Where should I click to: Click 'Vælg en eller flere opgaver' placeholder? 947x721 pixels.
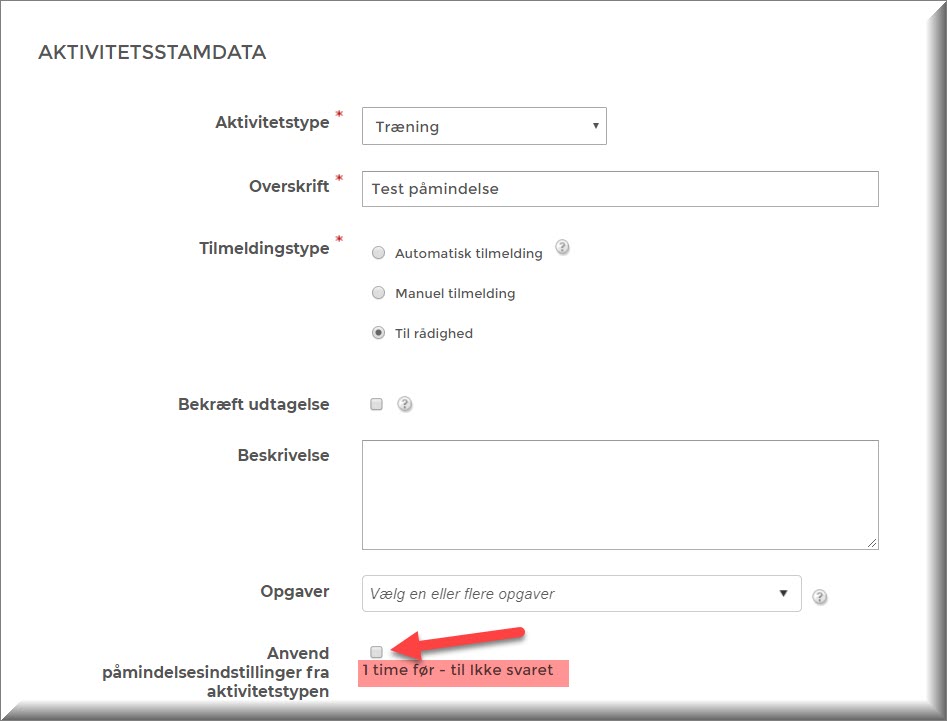(x=462, y=594)
